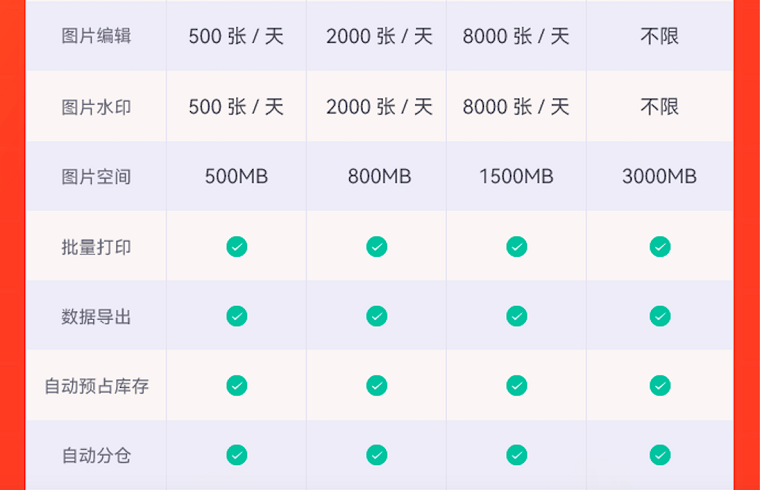The image size is (760, 490).
Task: Click the 图片空间 row label
Action: point(96,177)
